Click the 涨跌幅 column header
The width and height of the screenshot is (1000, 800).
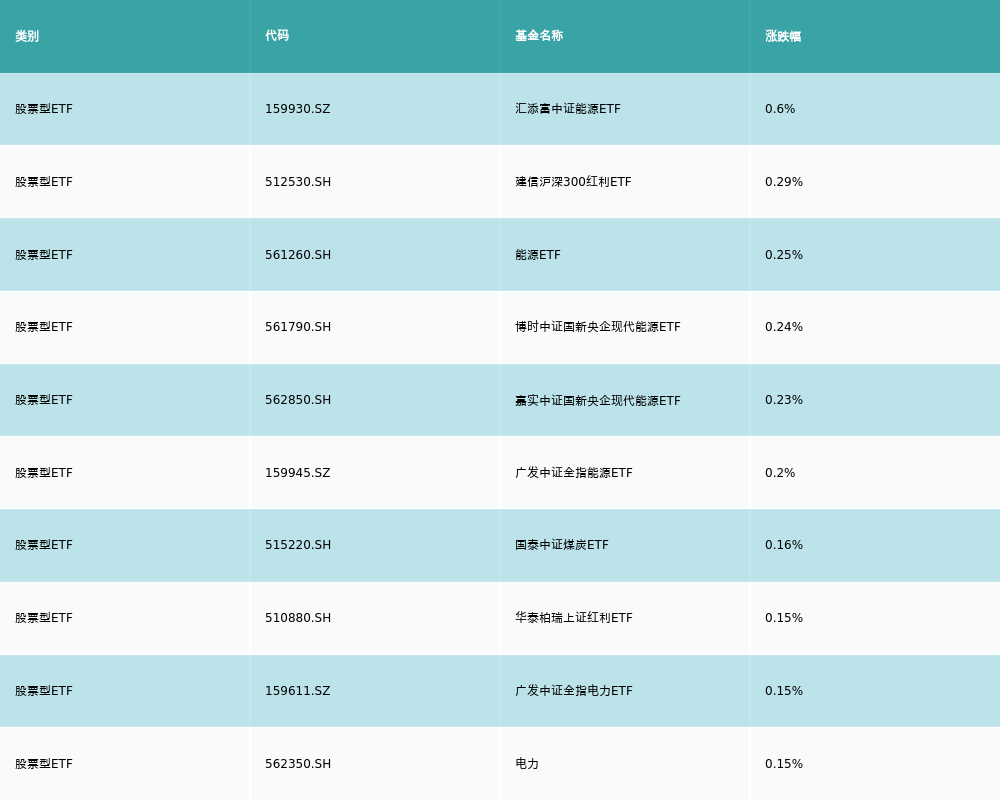point(783,36)
